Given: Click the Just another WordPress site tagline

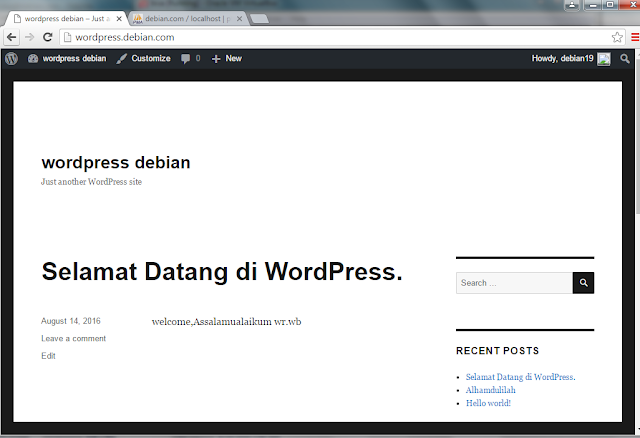Looking at the screenshot, I should (x=91, y=182).
